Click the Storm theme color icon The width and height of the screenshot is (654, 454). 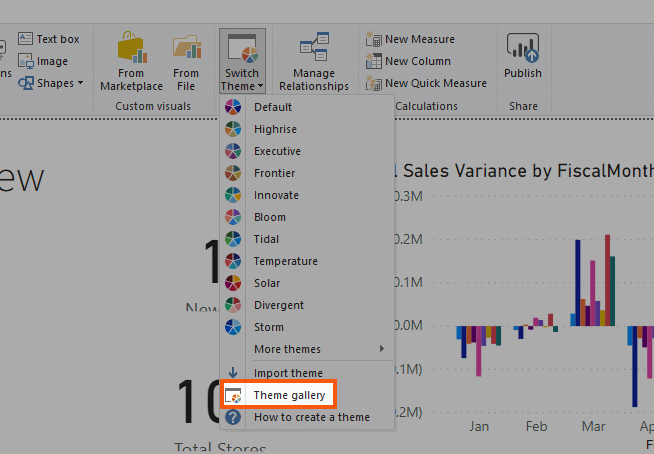tap(233, 327)
